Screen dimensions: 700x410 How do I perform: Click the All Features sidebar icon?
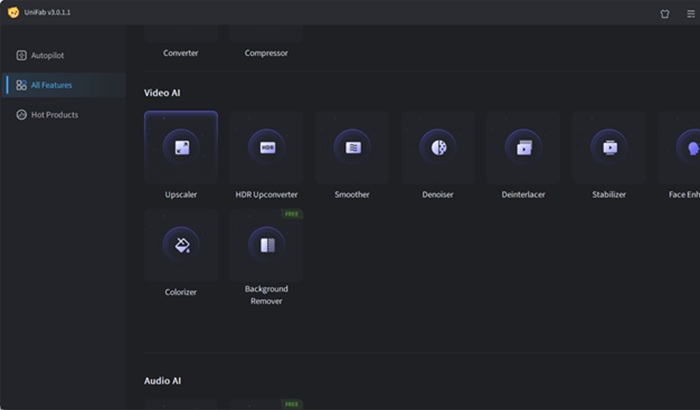coord(21,85)
